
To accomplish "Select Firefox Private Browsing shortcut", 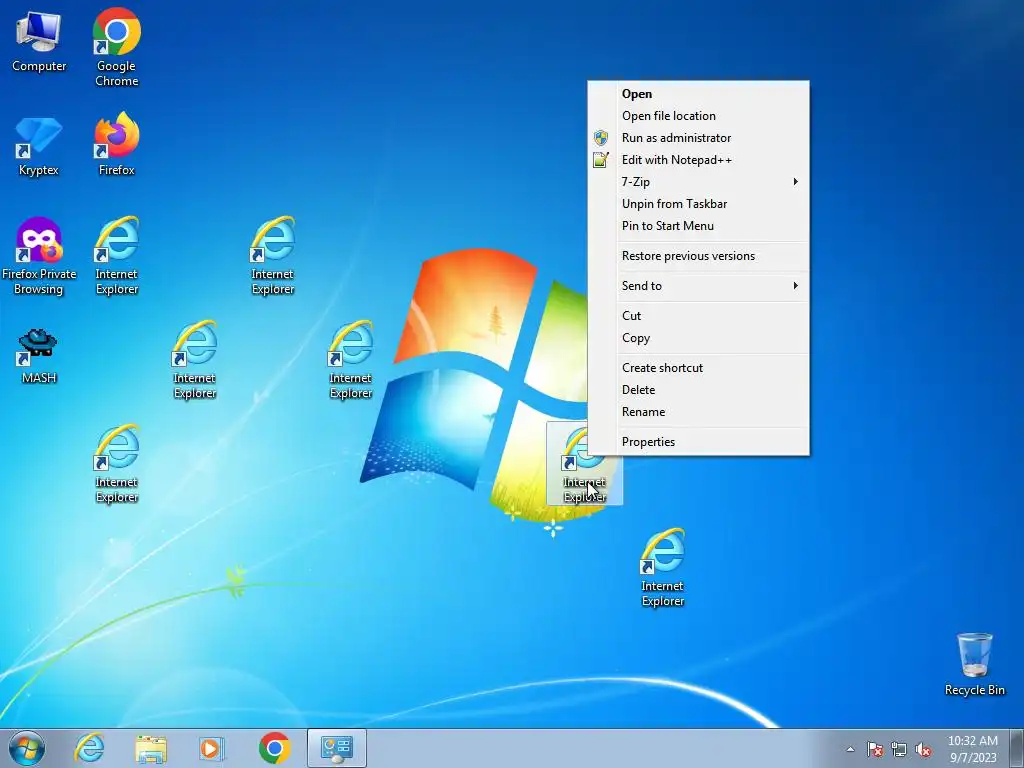I will [x=39, y=256].
